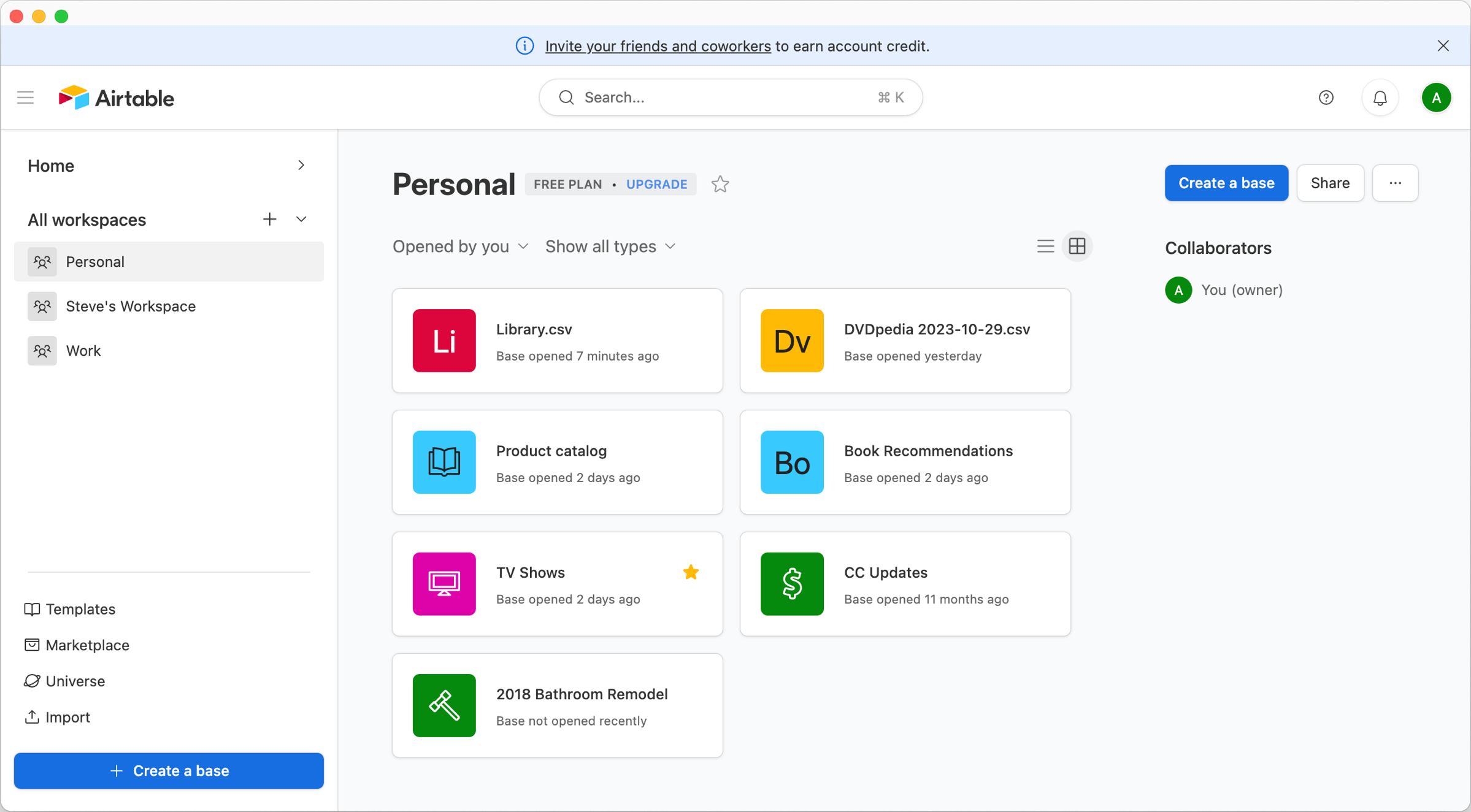Click the Import upload icon
Image resolution: width=1471 pixels, height=812 pixels.
[32, 716]
